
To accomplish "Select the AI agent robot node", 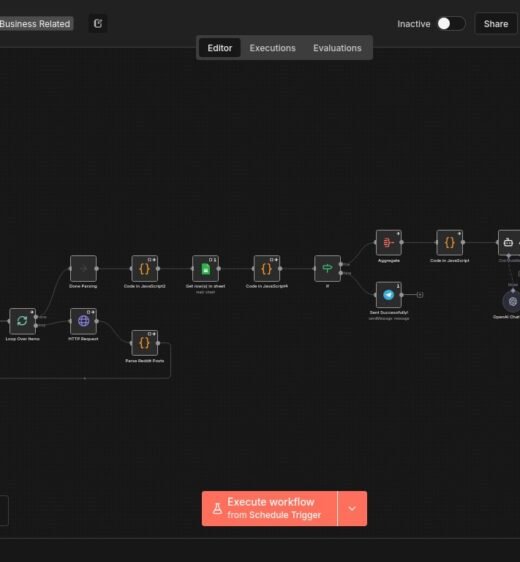I will (509, 243).
